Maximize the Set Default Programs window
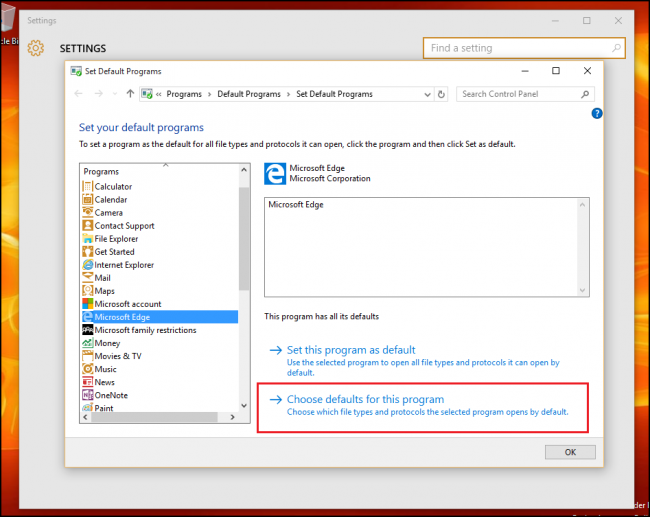650x517 pixels. pos(555,71)
